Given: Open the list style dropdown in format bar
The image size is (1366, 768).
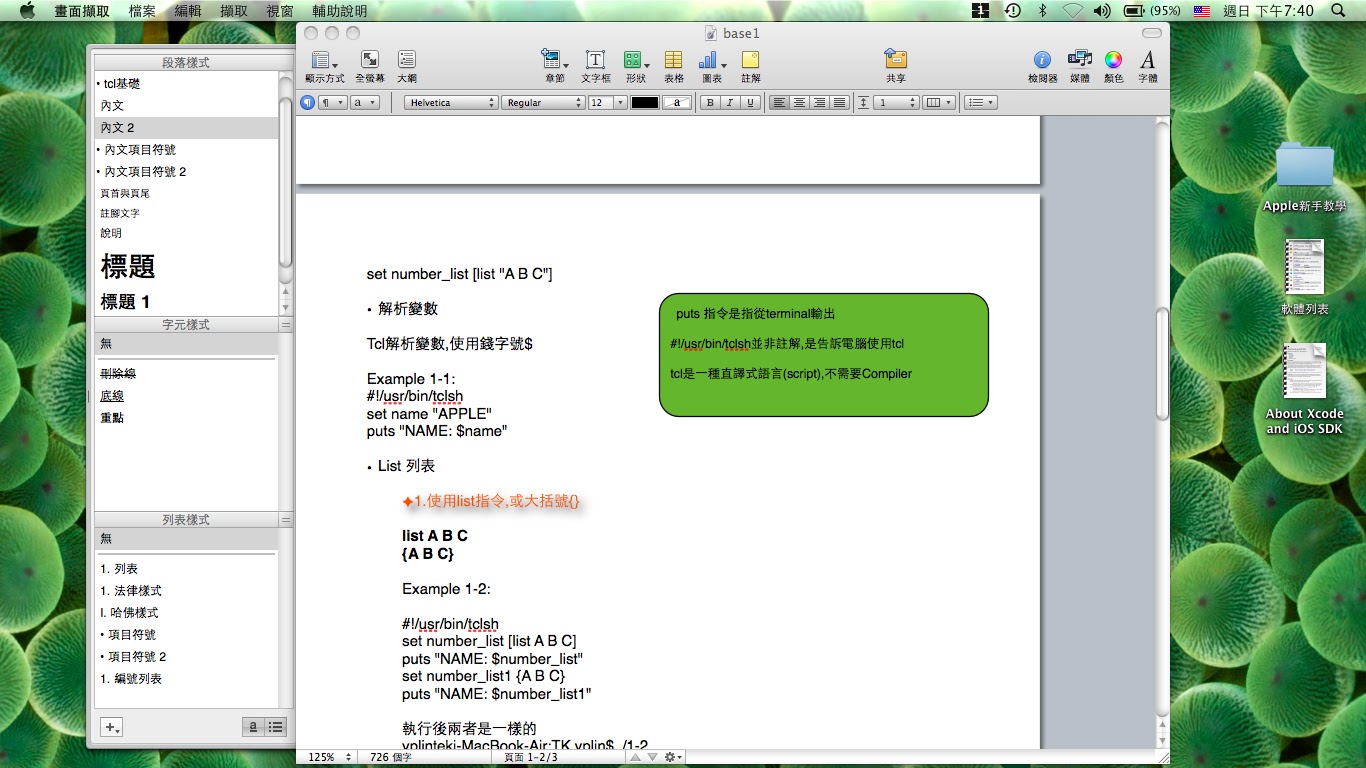Looking at the screenshot, I should (x=981, y=102).
